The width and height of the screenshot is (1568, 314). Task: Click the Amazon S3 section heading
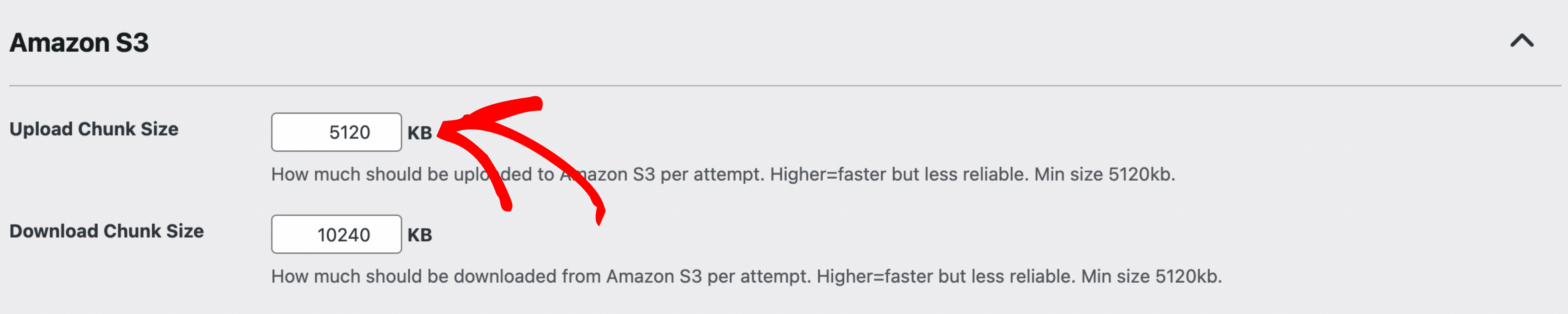79,42
